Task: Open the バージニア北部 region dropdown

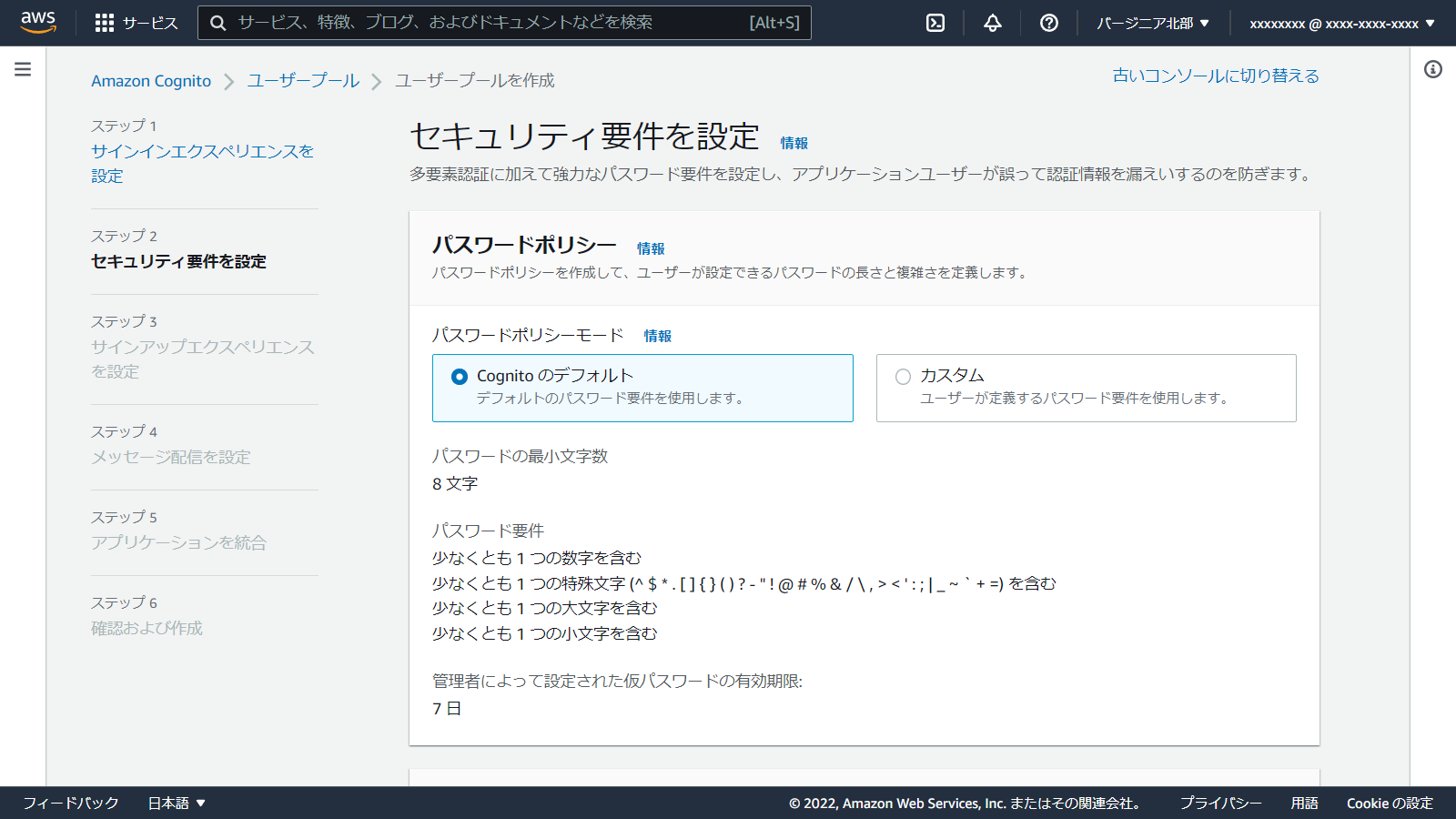Action: click(x=1153, y=22)
